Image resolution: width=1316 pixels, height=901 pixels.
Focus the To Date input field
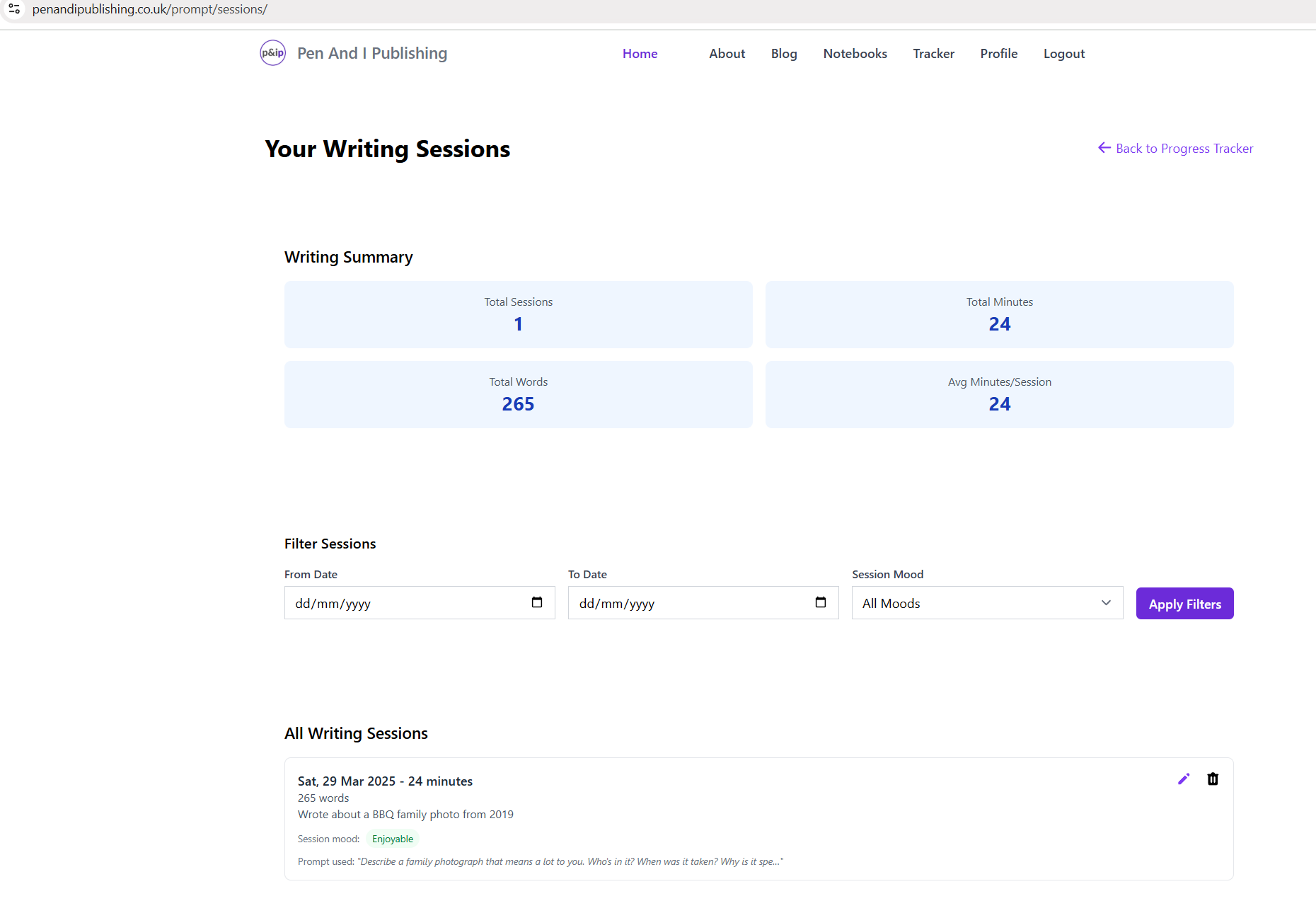(703, 603)
